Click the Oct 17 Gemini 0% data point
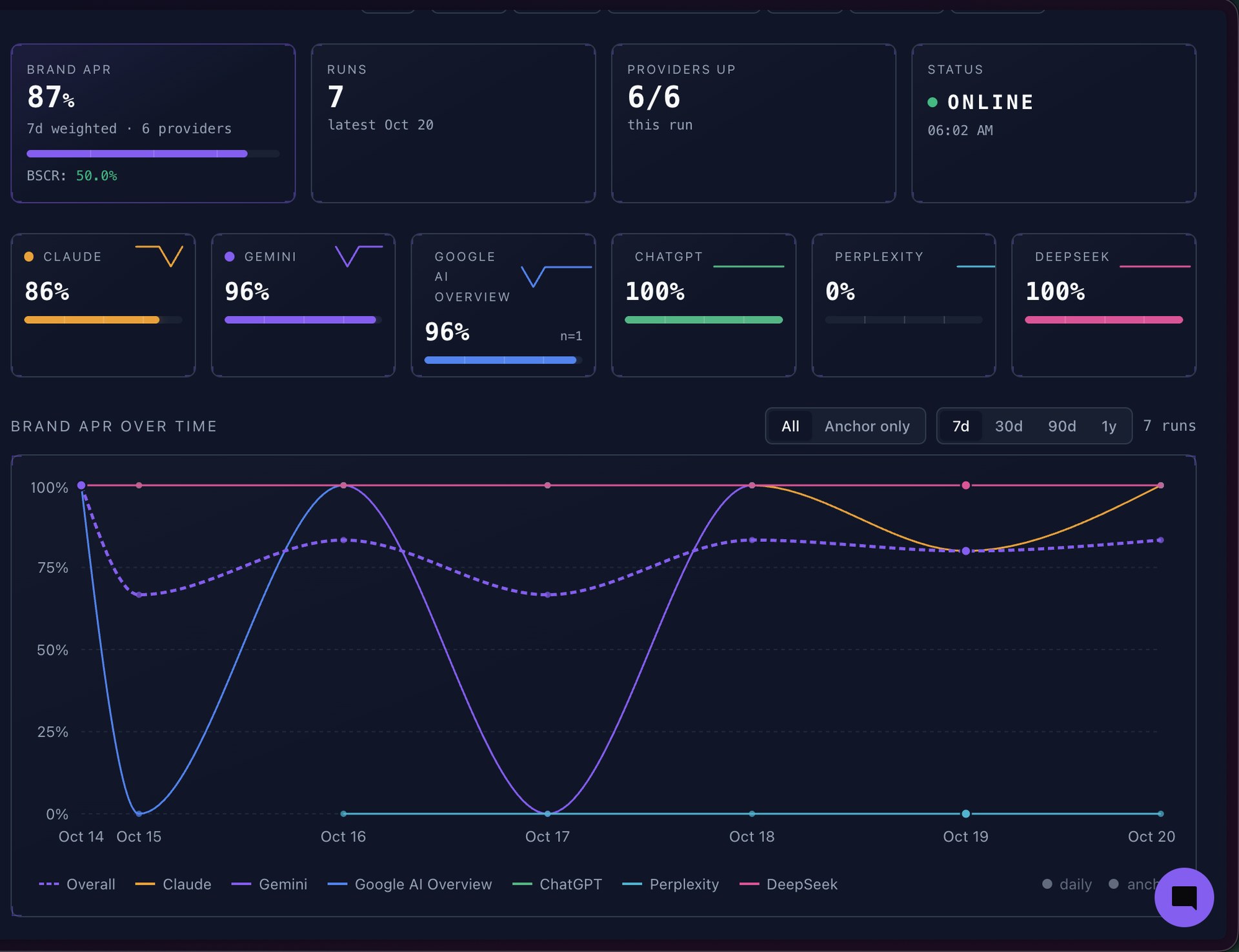 [x=547, y=813]
